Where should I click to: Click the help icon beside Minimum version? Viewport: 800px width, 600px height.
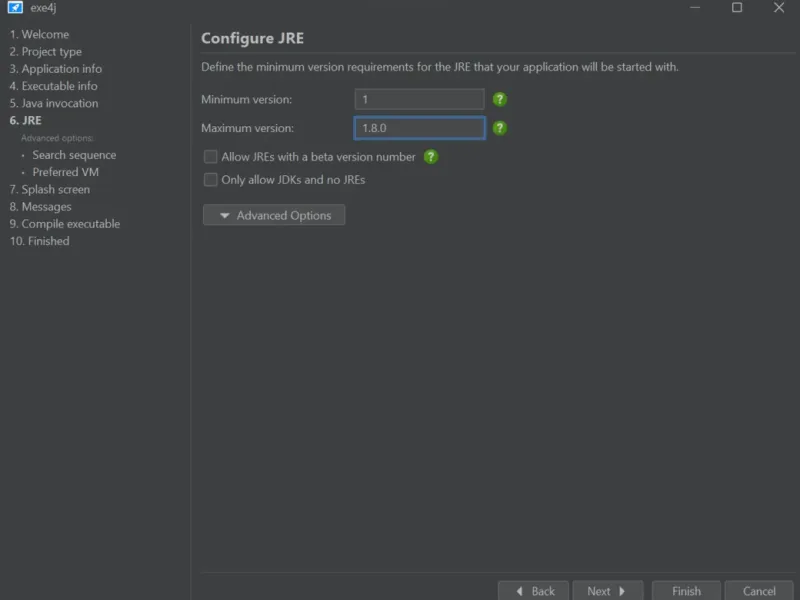point(499,99)
